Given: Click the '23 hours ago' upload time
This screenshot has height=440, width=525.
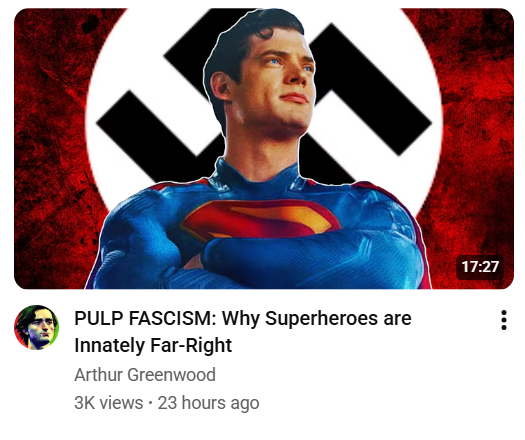Looking at the screenshot, I should [208, 402].
